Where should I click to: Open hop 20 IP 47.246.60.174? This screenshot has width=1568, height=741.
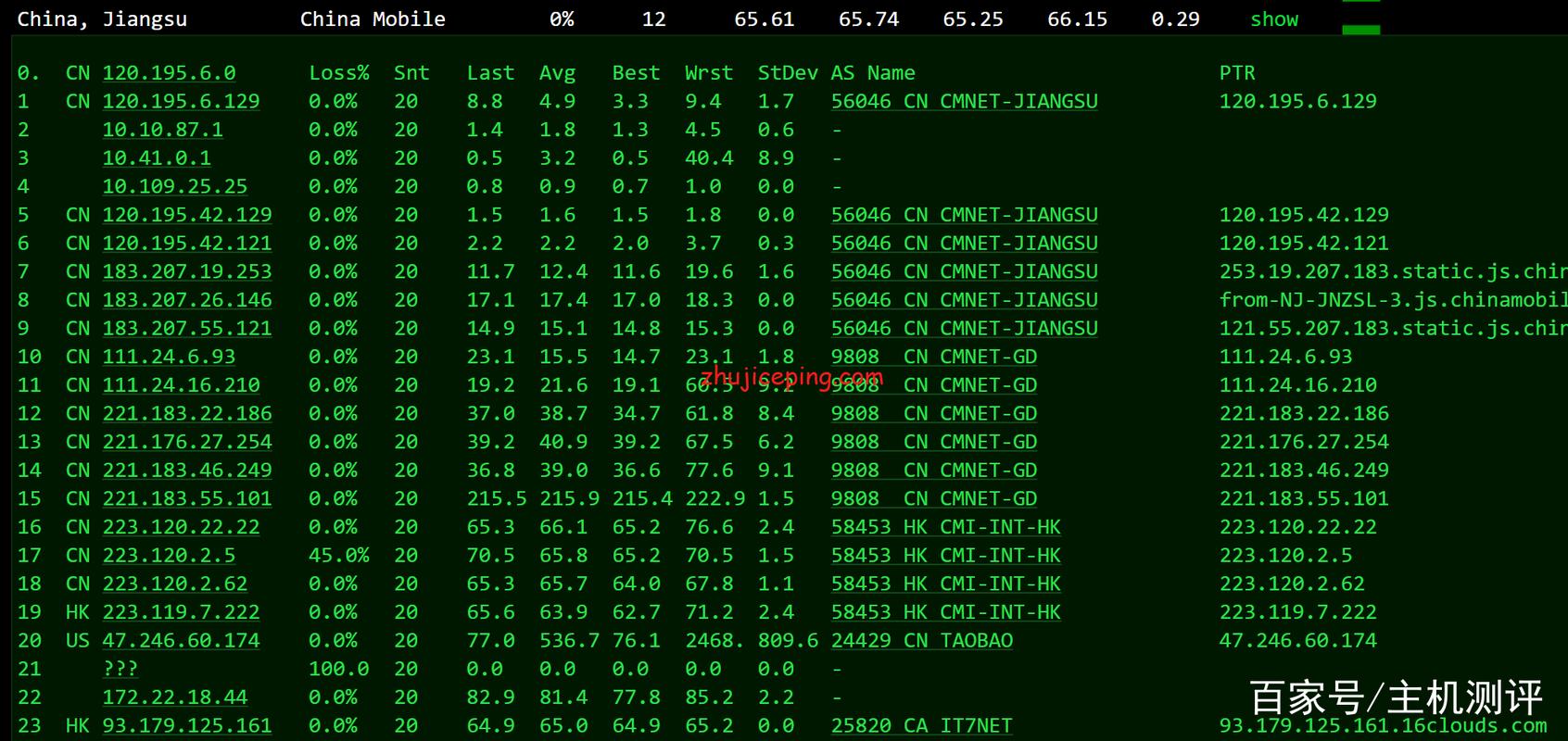[181, 641]
